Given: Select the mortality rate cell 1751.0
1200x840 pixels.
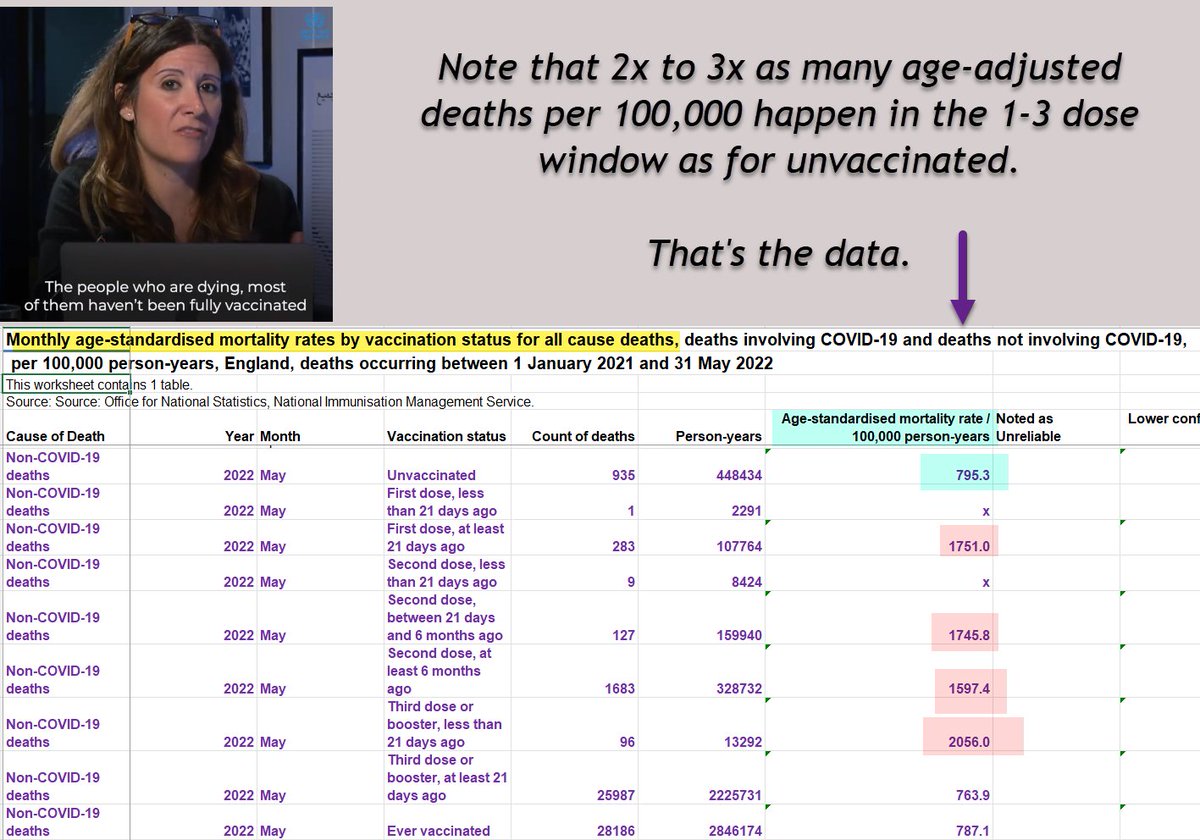Looking at the screenshot, I should click(x=969, y=546).
